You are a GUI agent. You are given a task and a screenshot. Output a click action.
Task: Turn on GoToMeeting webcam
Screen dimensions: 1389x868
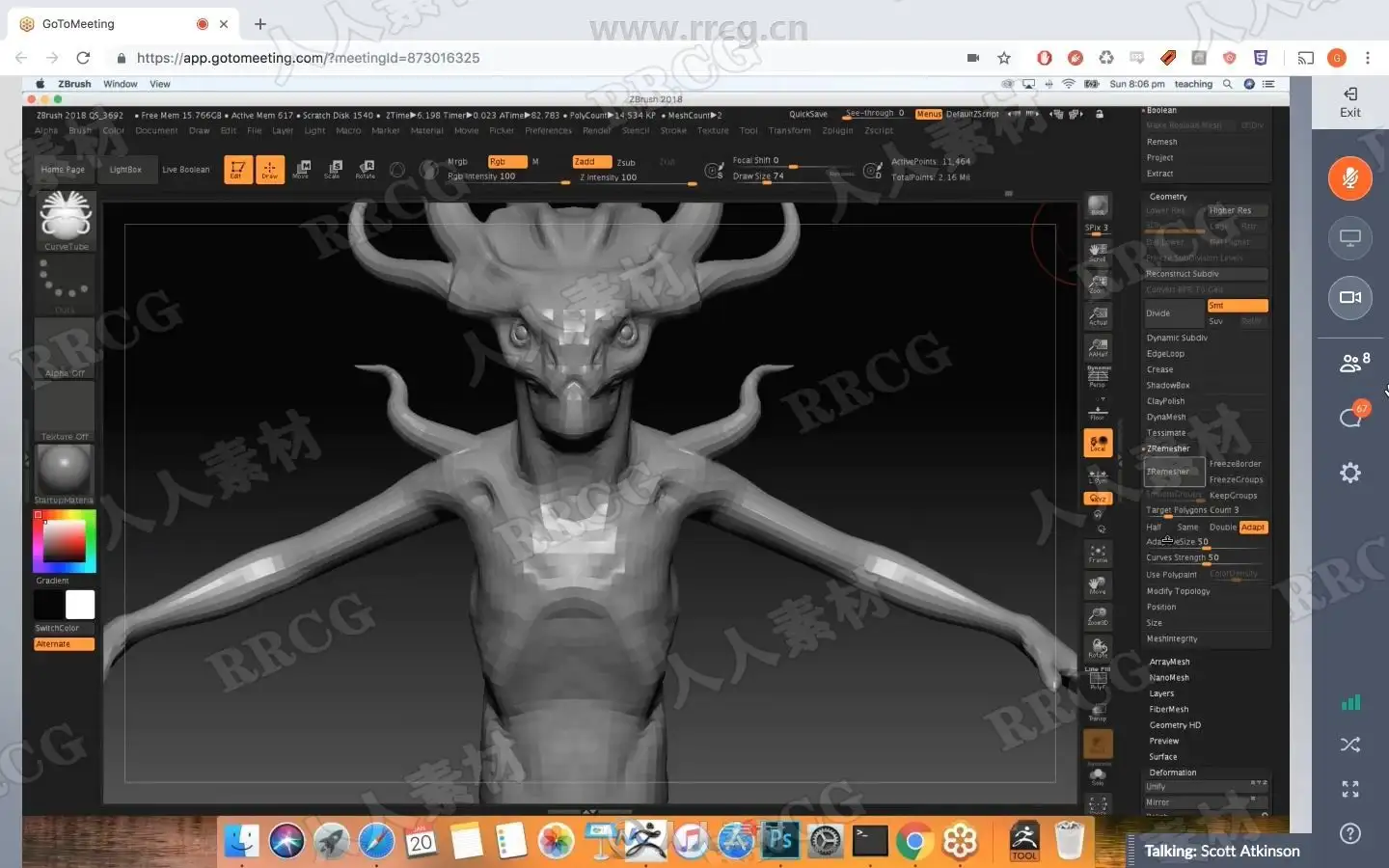tap(1349, 297)
